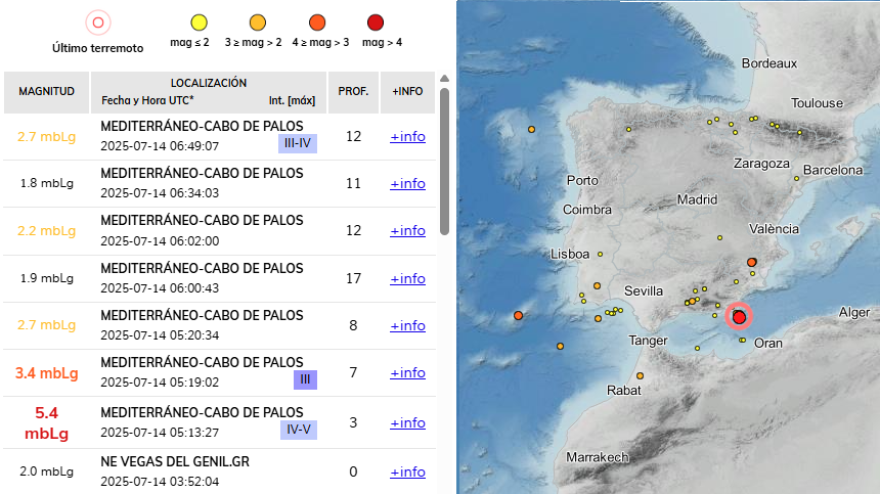Screen dimensions: 880x494
Task: Open +info for the 06:00:43 earthquake
Action: (407, 279)
